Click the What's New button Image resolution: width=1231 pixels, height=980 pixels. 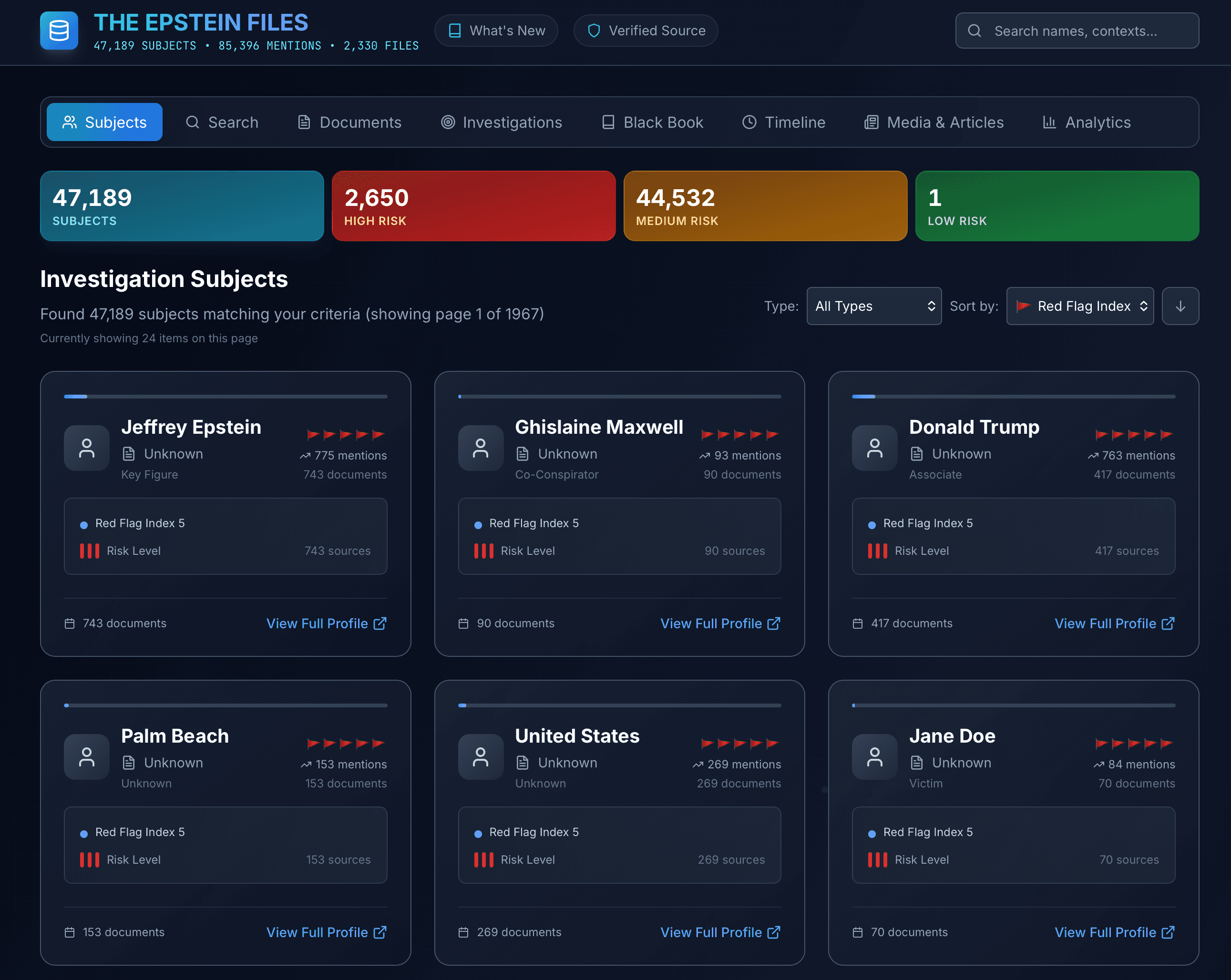[496, 31]
